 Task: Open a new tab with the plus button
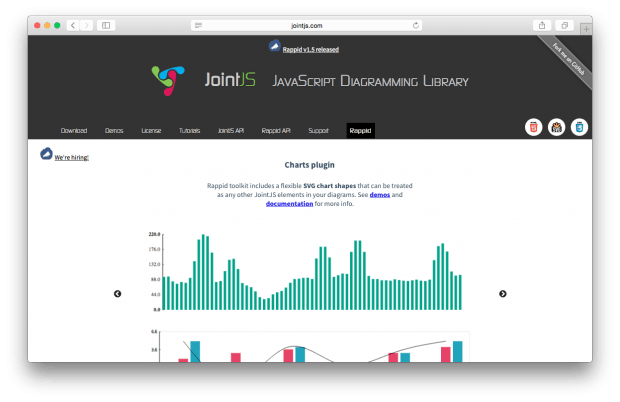585,29
